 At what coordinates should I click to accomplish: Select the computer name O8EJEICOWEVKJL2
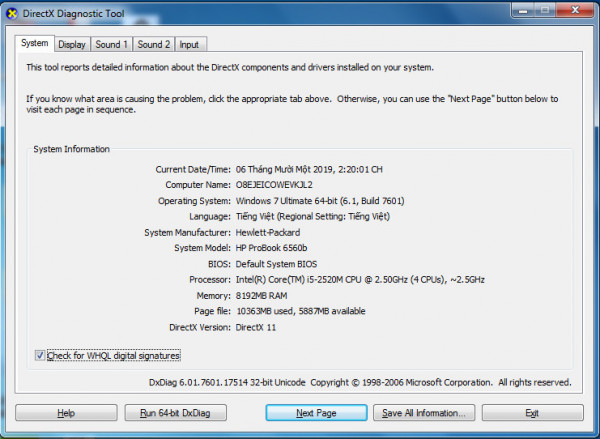[x=274, y=185]
